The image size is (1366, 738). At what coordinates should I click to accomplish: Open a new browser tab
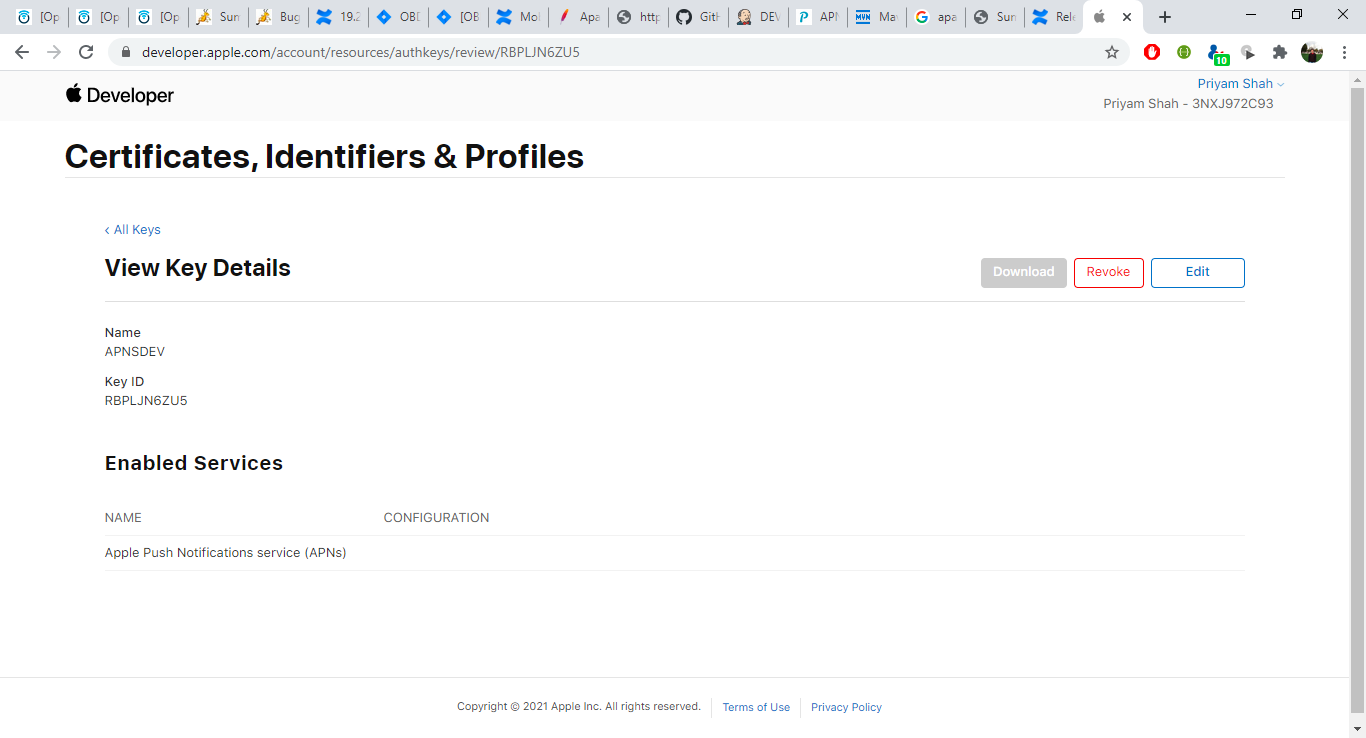tap(1165, 17)
